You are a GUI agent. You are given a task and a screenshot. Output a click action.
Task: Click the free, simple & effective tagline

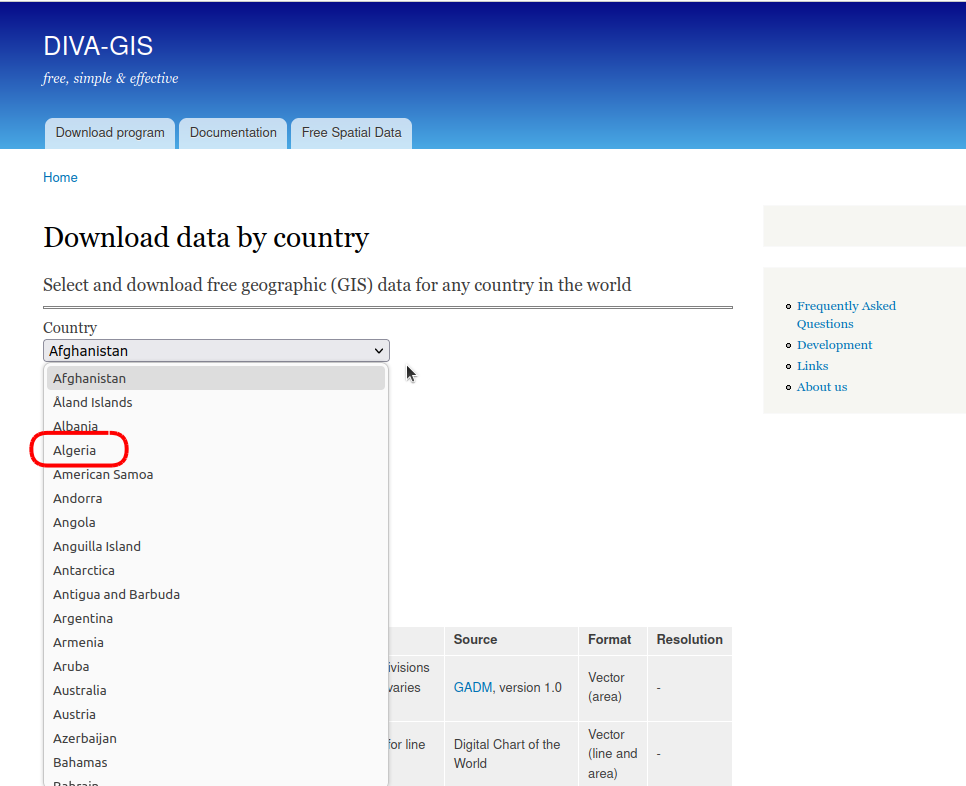pyautogui.click(x=110, y=78)
